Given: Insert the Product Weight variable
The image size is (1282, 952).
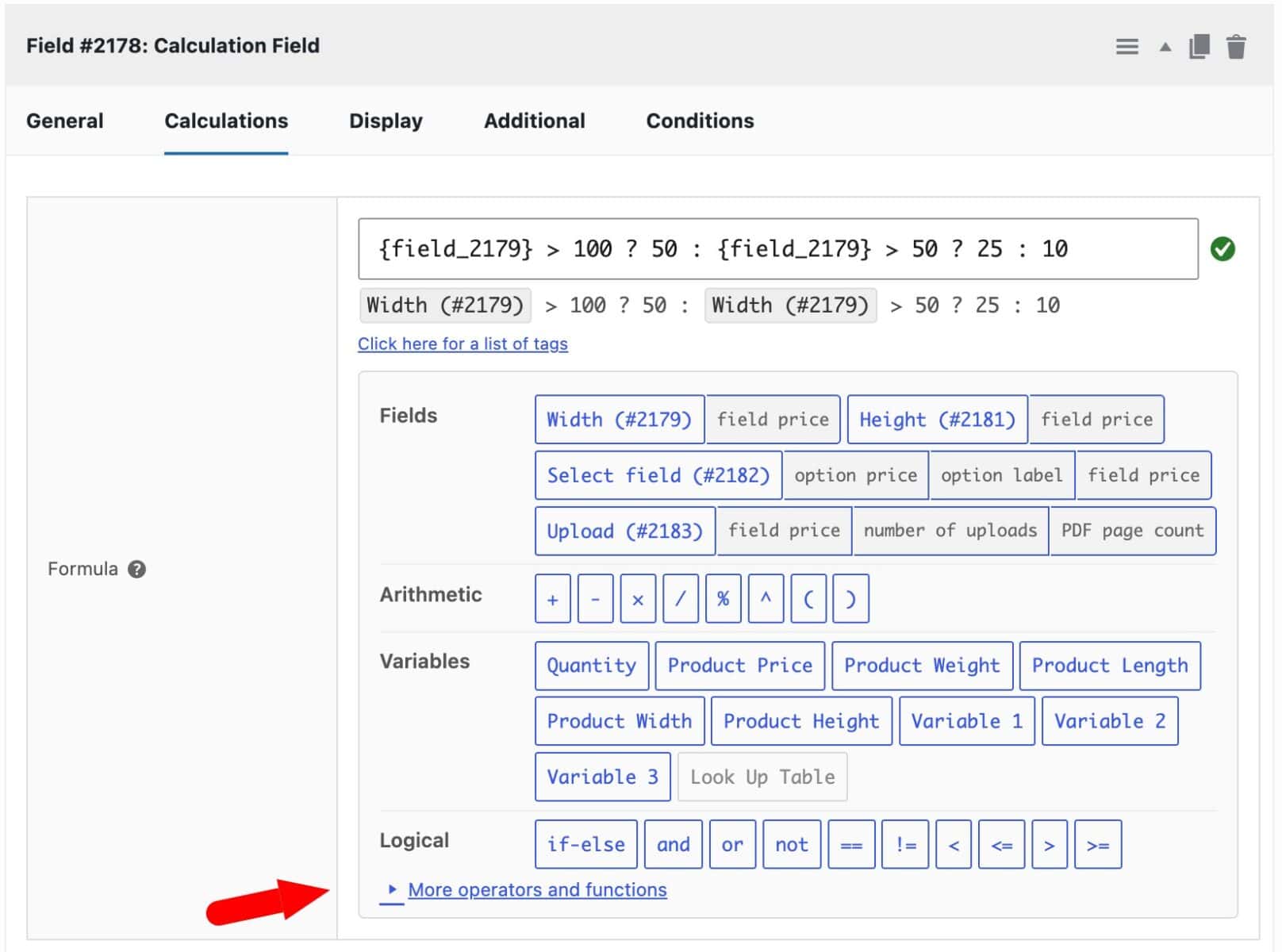Looking at the screenshot, I should 922,666.
